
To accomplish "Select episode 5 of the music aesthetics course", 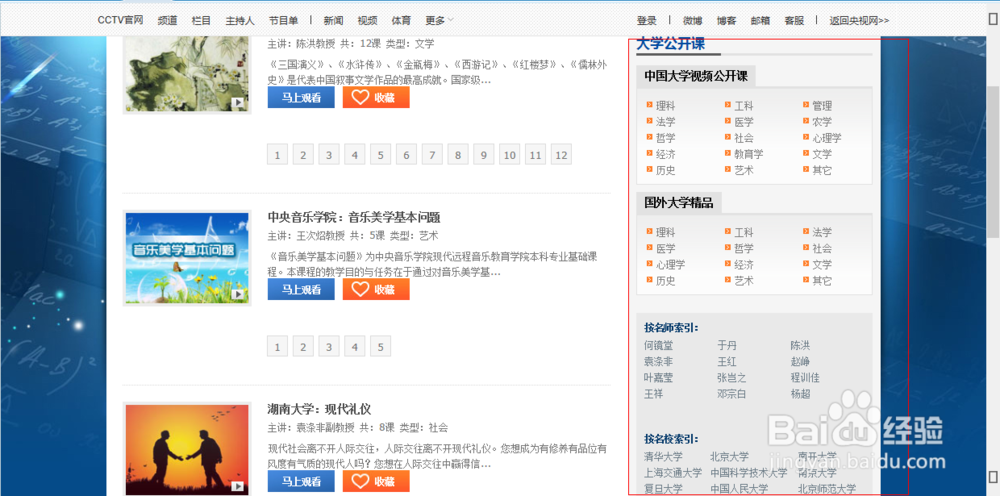I will click(x=380, y=346).
